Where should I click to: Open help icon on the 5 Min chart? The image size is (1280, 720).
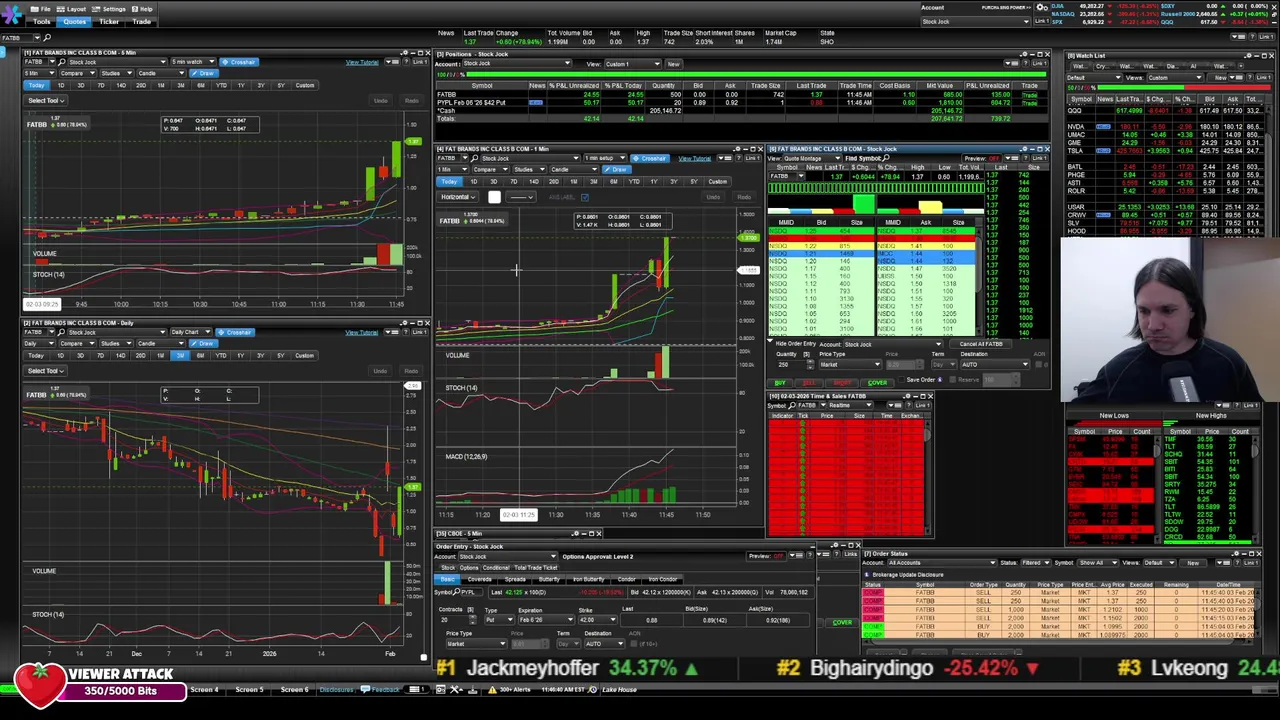point(404,62)
